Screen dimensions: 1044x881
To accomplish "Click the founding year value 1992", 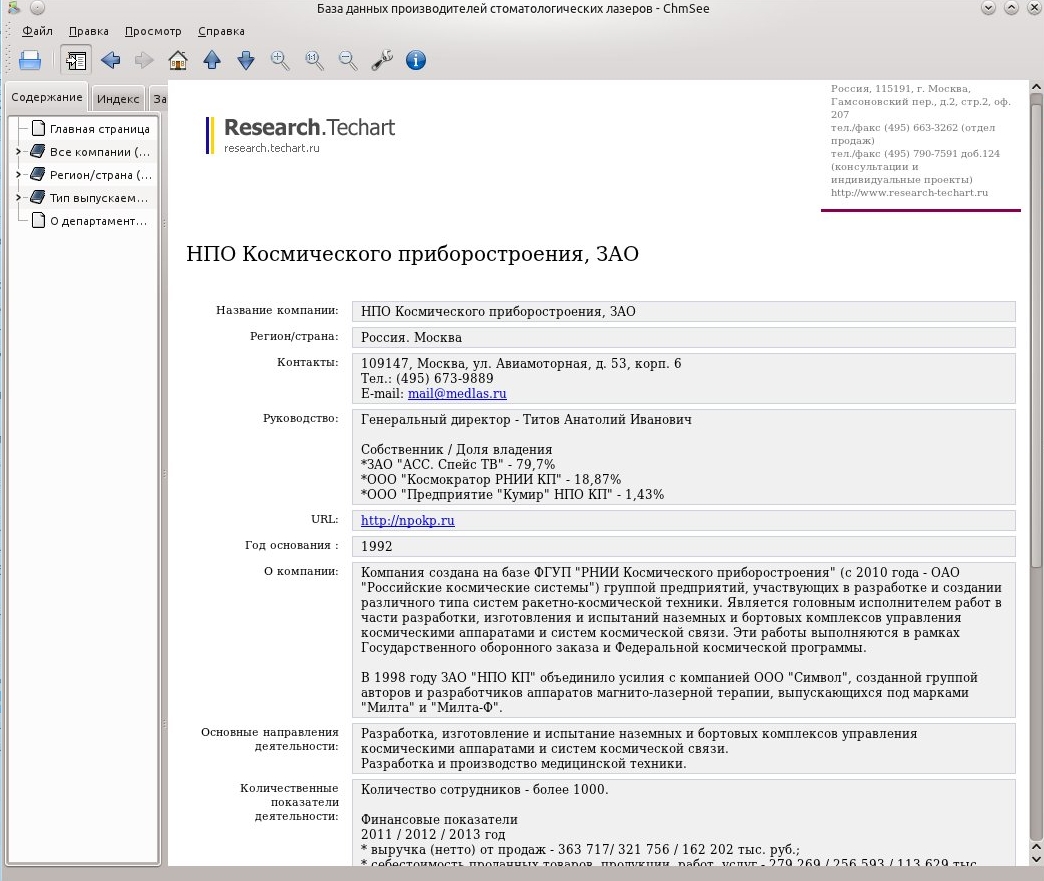I will [x=377, y=547].
